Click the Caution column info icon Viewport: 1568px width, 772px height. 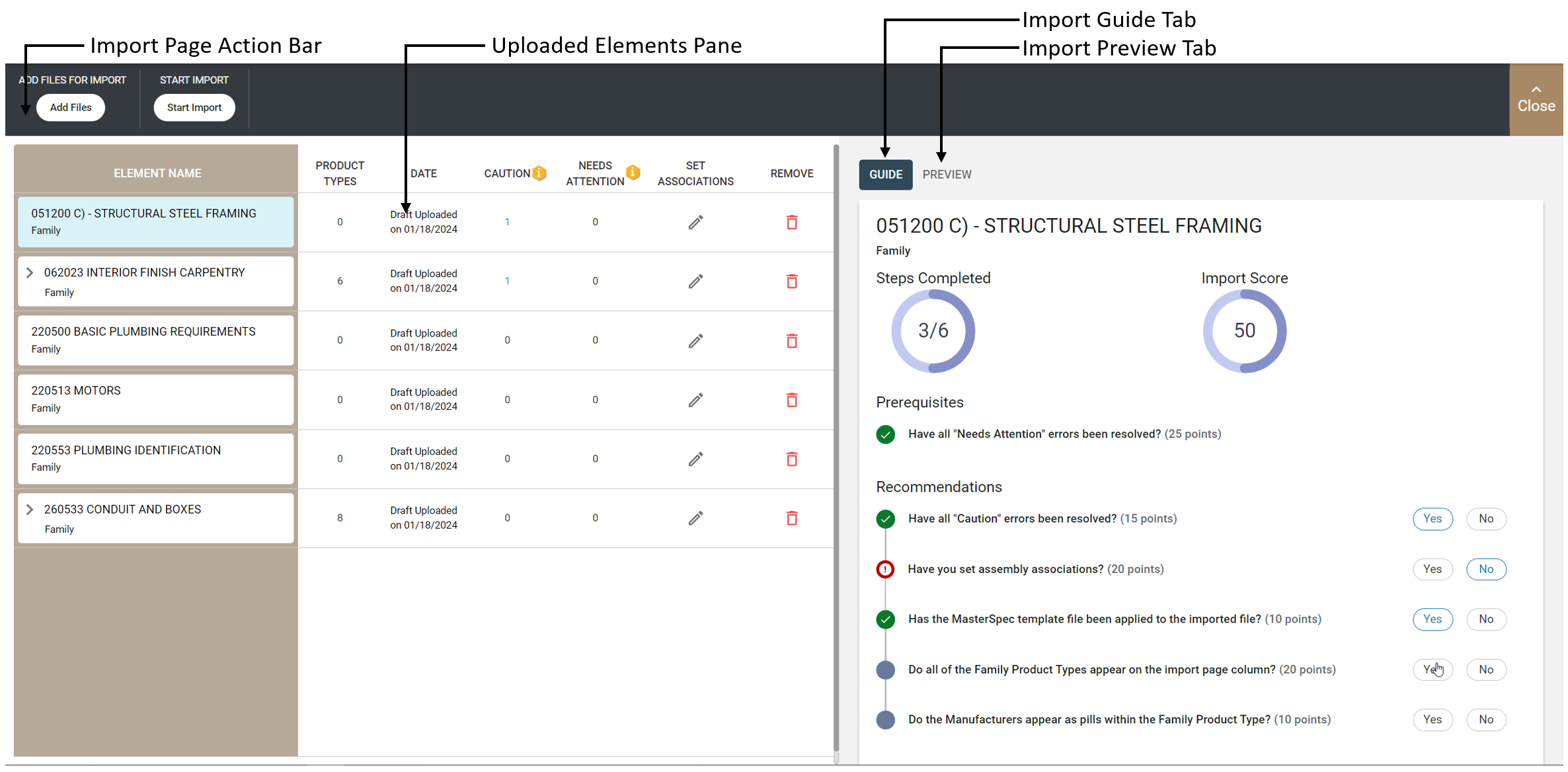click(539, 173)
